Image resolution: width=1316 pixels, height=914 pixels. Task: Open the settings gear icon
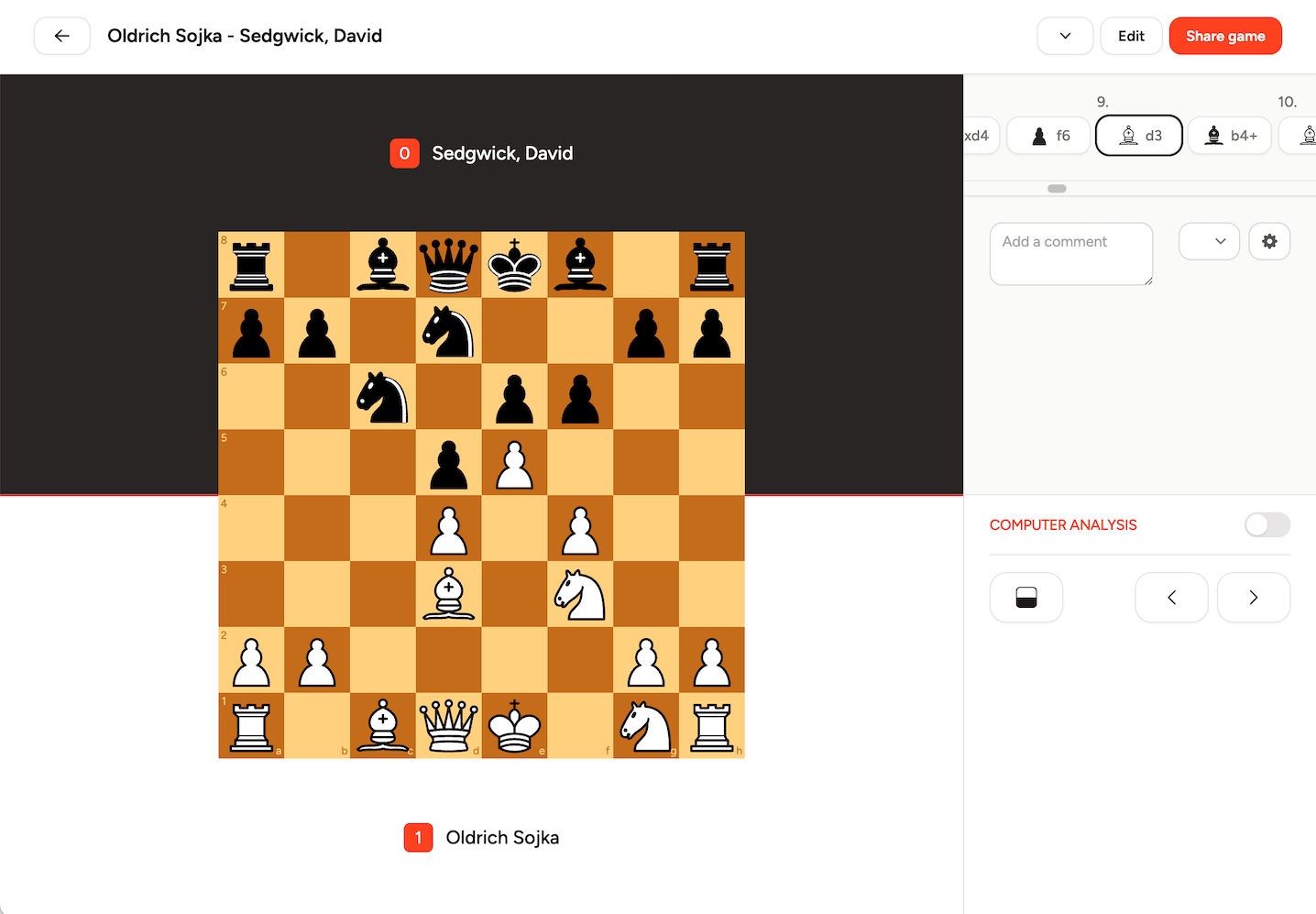point(1269,241)
